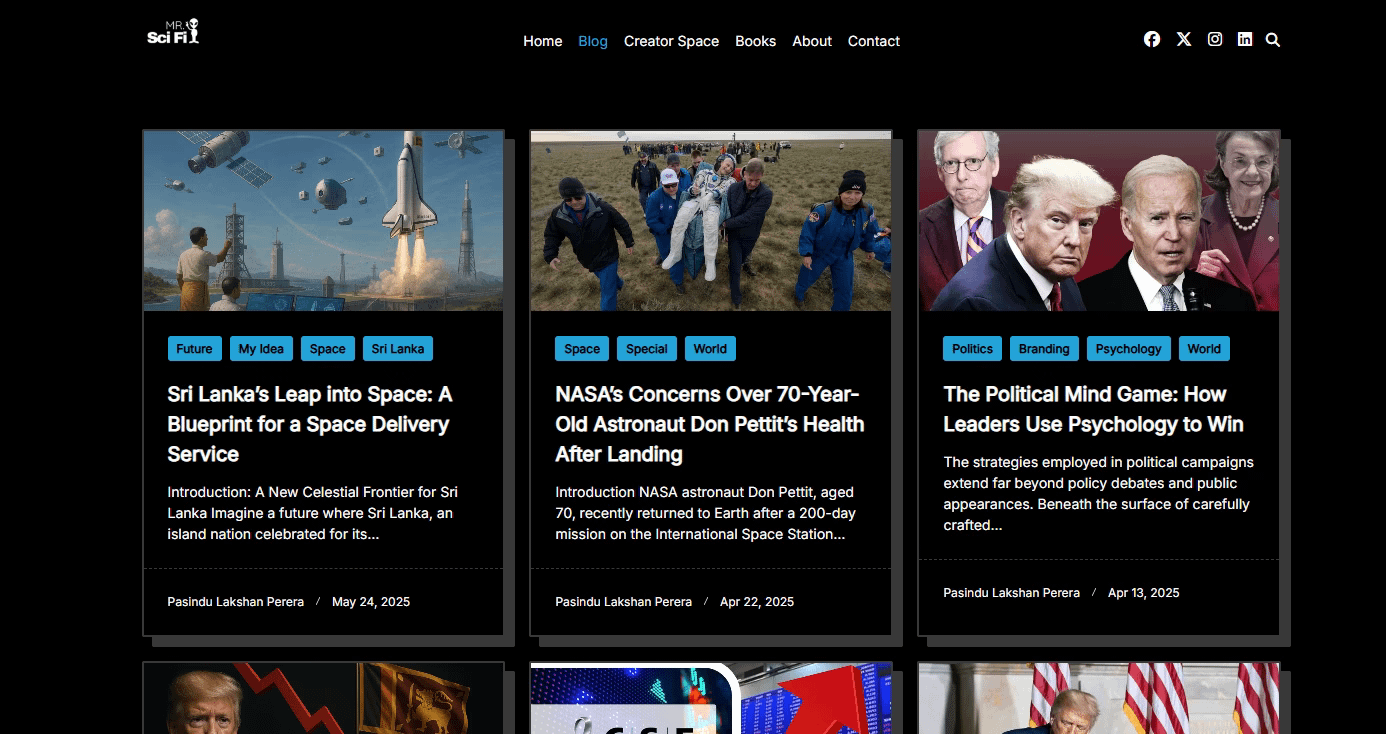This screenshot has width=1386, height=734.
Task: Open the NASA astronaut landing photo thumbnail
Action: point(710,221)
